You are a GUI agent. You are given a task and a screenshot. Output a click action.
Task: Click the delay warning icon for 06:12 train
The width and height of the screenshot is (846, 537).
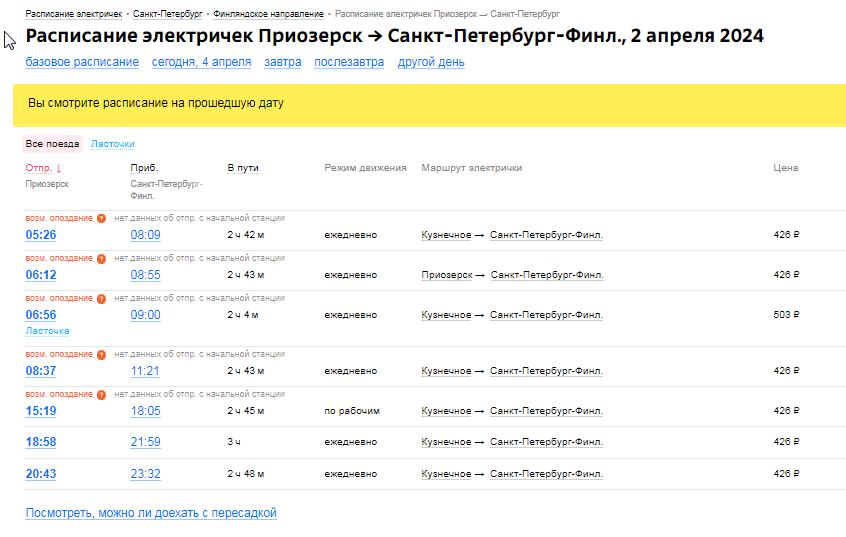(101, 258)
